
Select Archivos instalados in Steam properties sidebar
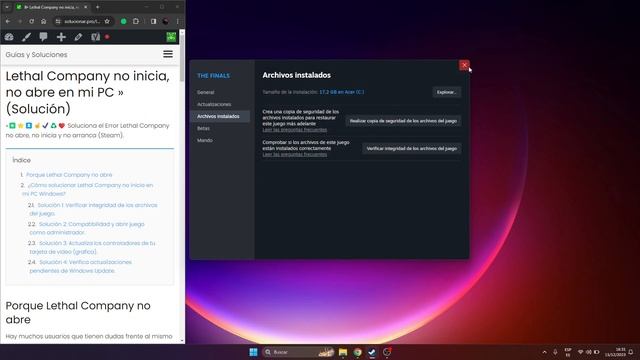pos(221,116)
